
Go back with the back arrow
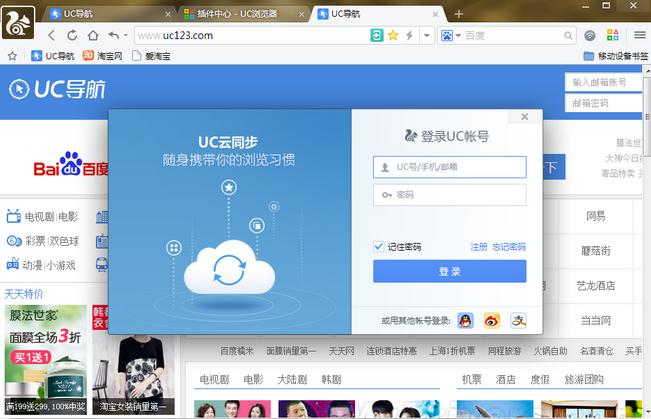pos(51,35)
